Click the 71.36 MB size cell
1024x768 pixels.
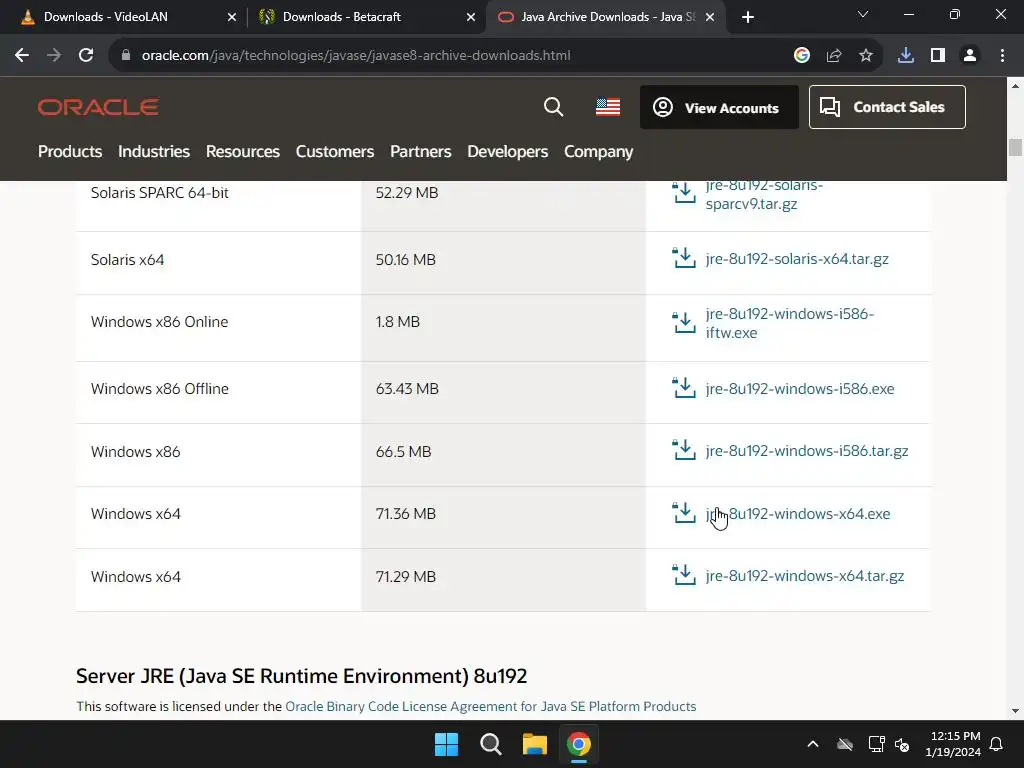[x=504, y=517]
